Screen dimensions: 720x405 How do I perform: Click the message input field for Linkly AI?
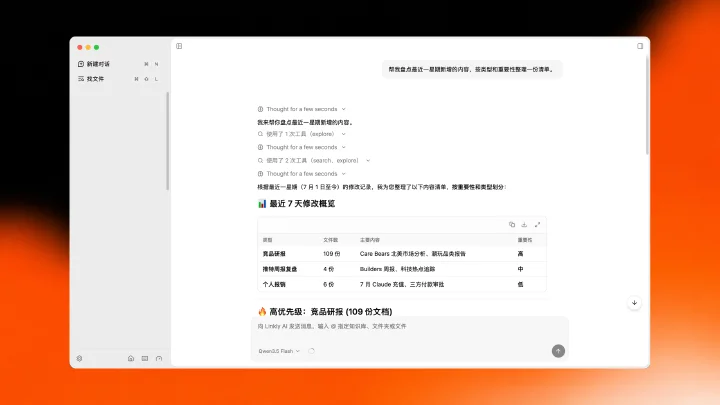click(410, 326)
